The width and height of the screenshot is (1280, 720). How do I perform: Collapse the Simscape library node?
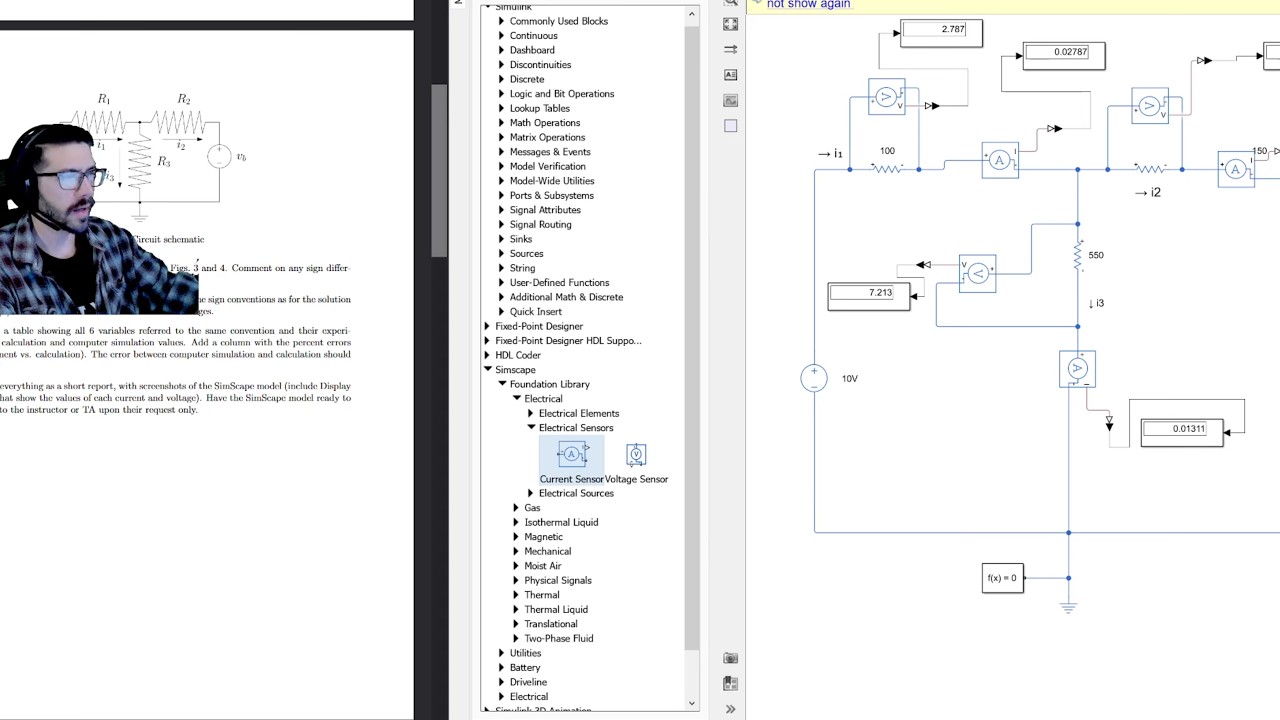tap(488, 370)
